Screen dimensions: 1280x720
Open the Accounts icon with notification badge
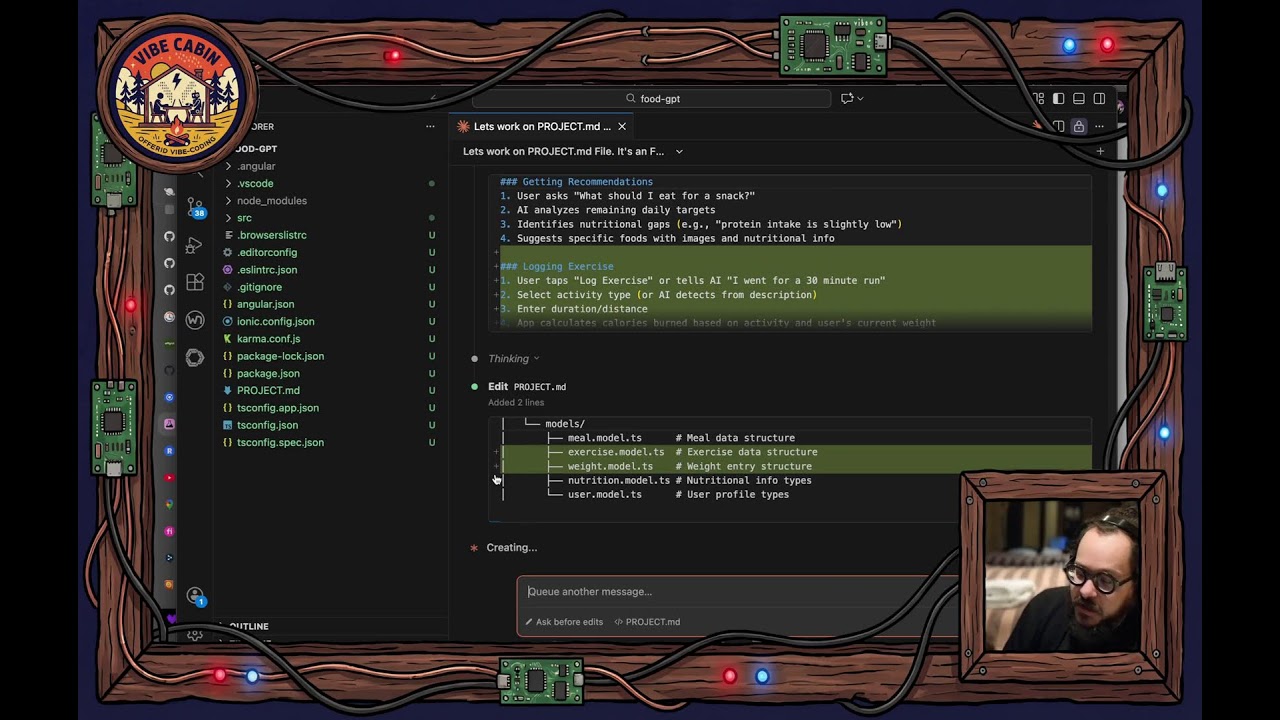tap(196, 597)
